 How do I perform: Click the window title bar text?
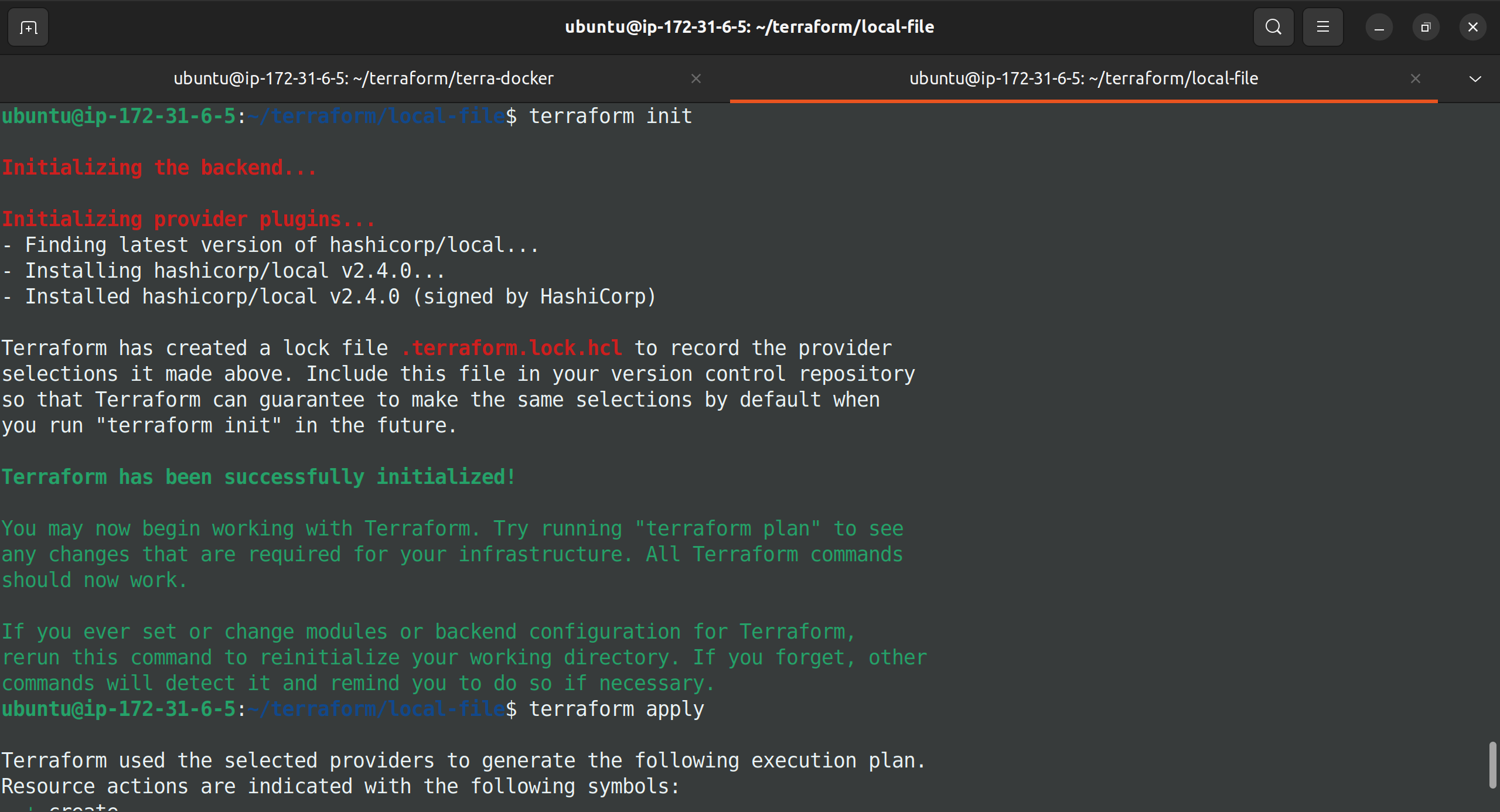[749, 27]
